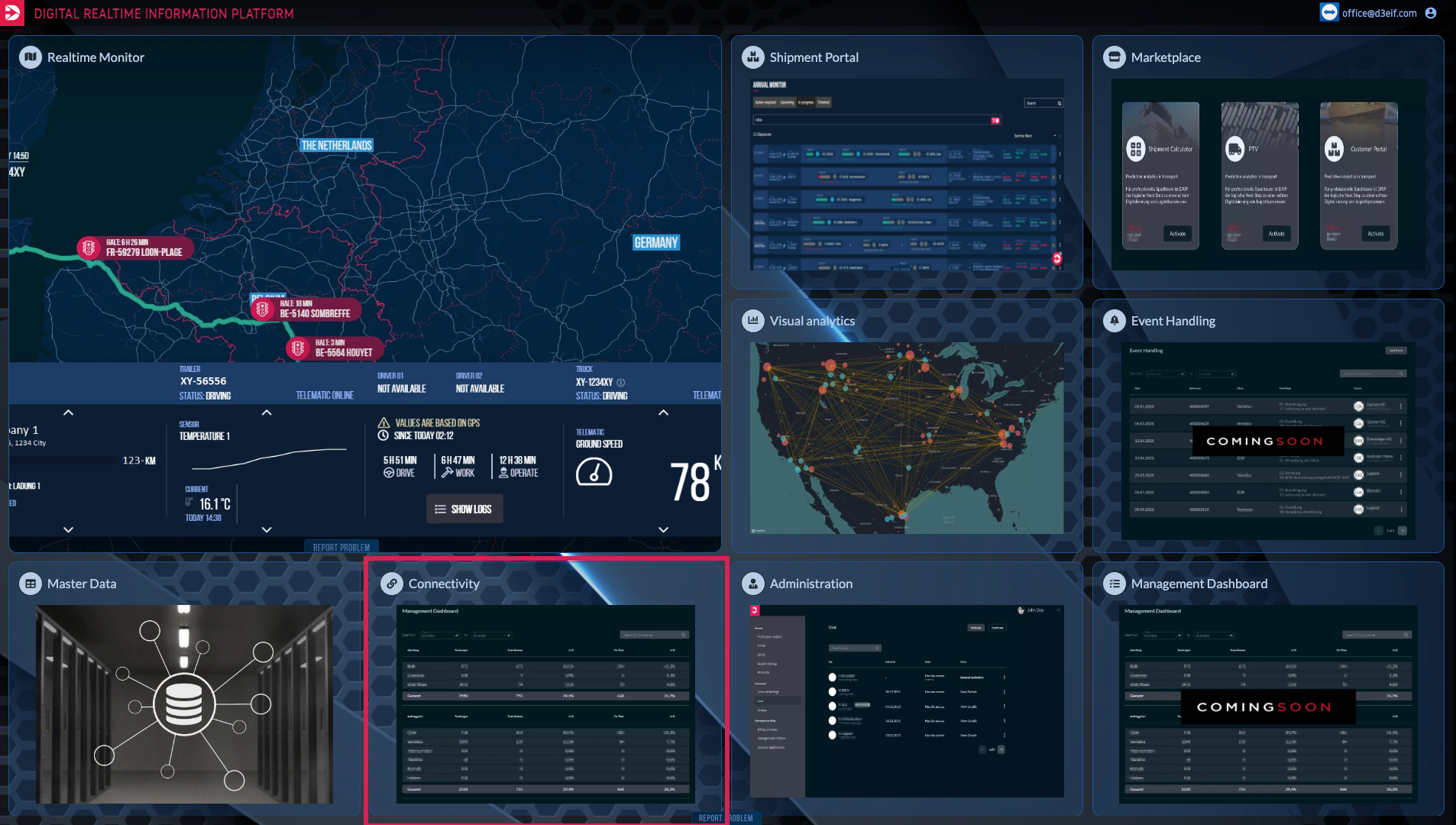Screen dimensions: 1456x825
Task: Open the Visual analytics chart icon
Action: [753, 321]
